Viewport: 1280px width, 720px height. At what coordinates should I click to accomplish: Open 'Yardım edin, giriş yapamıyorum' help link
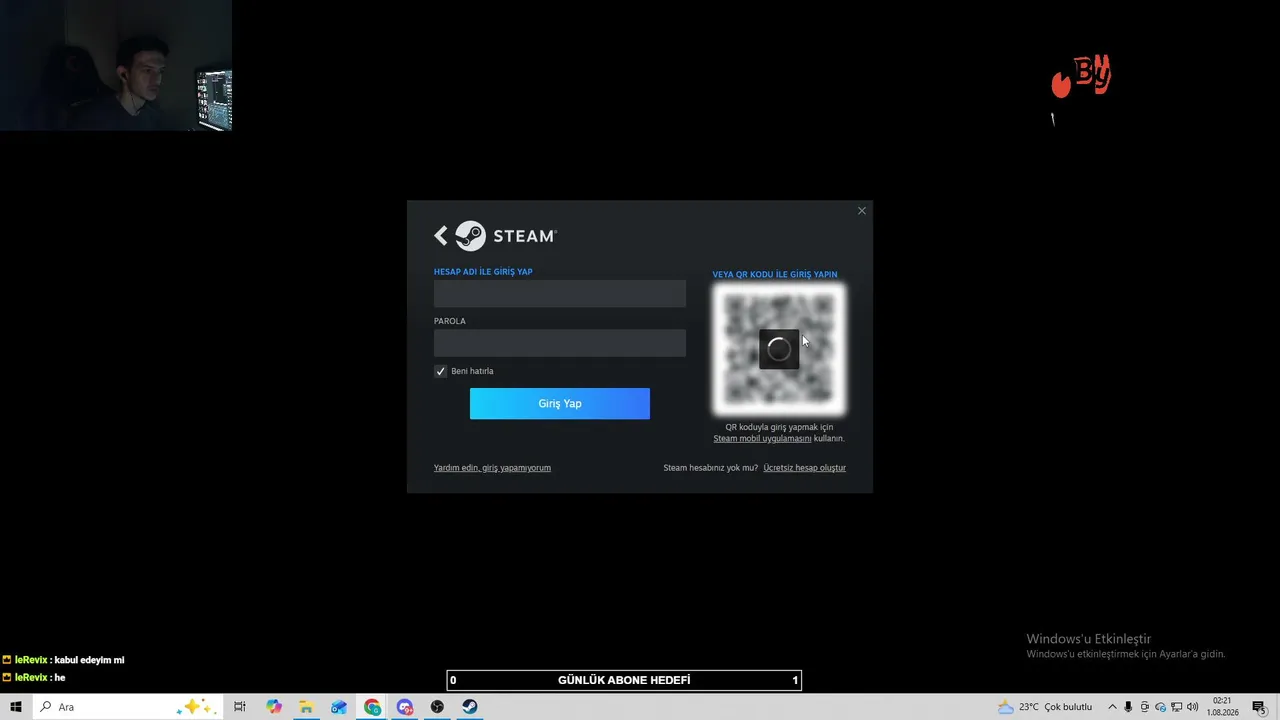click(x=492, y=468)
